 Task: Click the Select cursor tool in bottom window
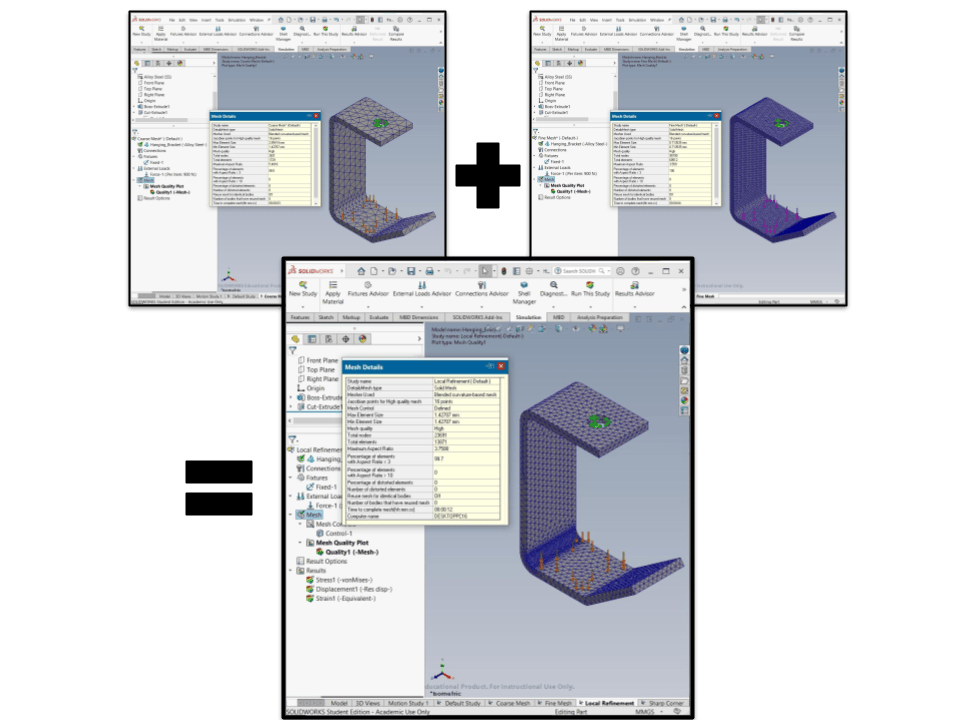point(485,271)
